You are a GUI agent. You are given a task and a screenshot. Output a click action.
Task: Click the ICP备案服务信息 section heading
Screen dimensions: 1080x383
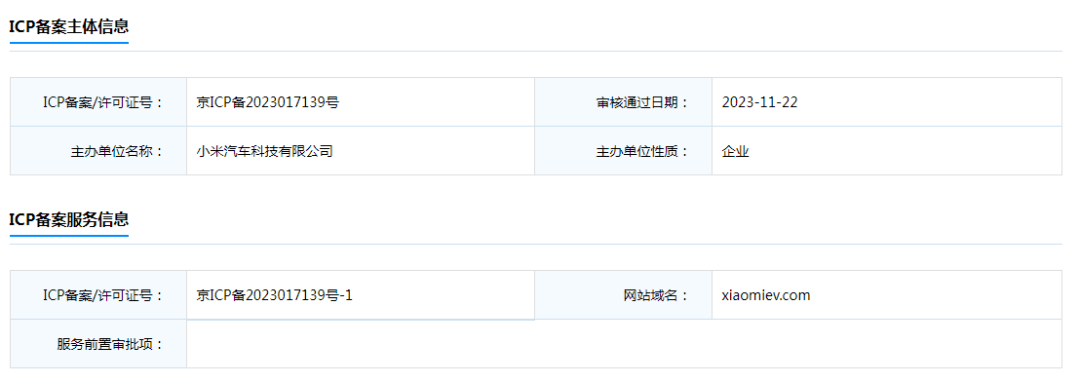[x=69, y=220]
